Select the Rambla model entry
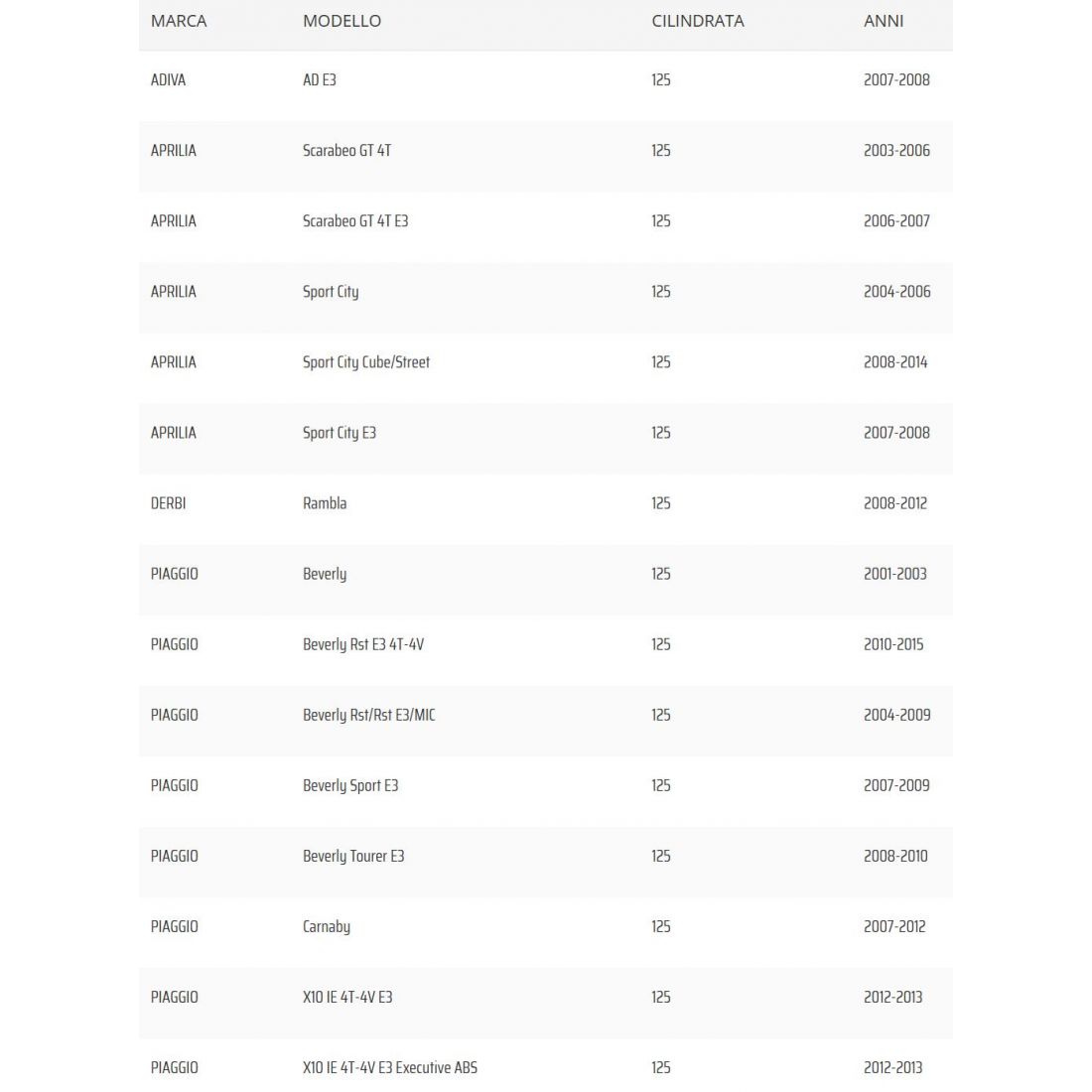This screenshot has width=1092, height=1092. [325, 503]
